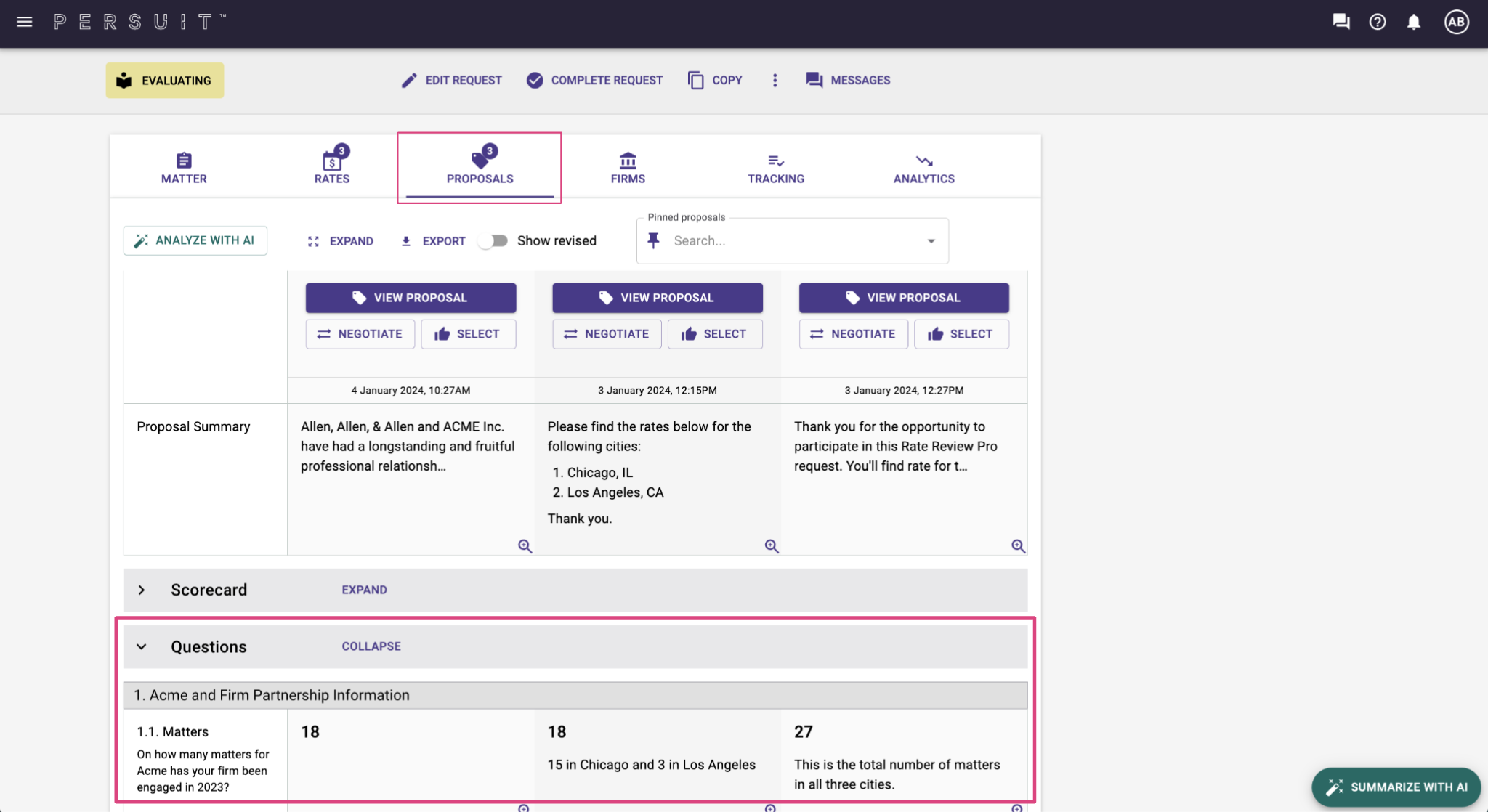Click the '1.1. Matters' question label
Screen dimensions: 1488x812
coord(173,732)
